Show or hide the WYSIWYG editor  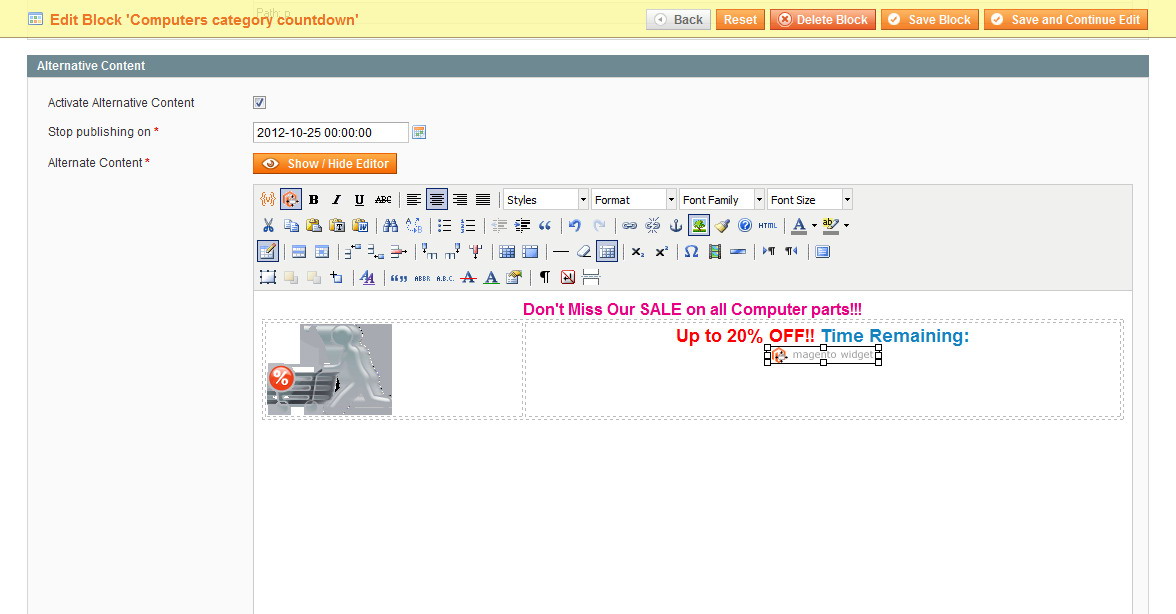coord(325,164)
